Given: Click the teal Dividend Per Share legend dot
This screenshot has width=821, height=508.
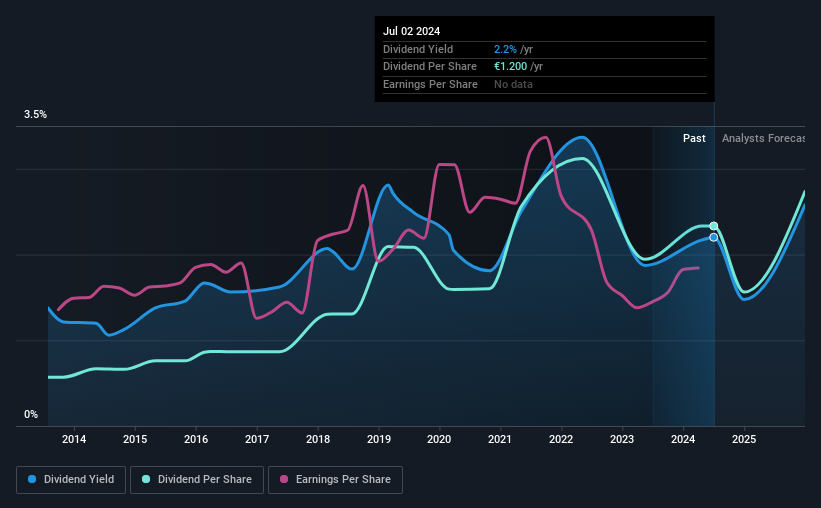Looking at the screenshot, I should pyautogui.click(x=146, y=479).
